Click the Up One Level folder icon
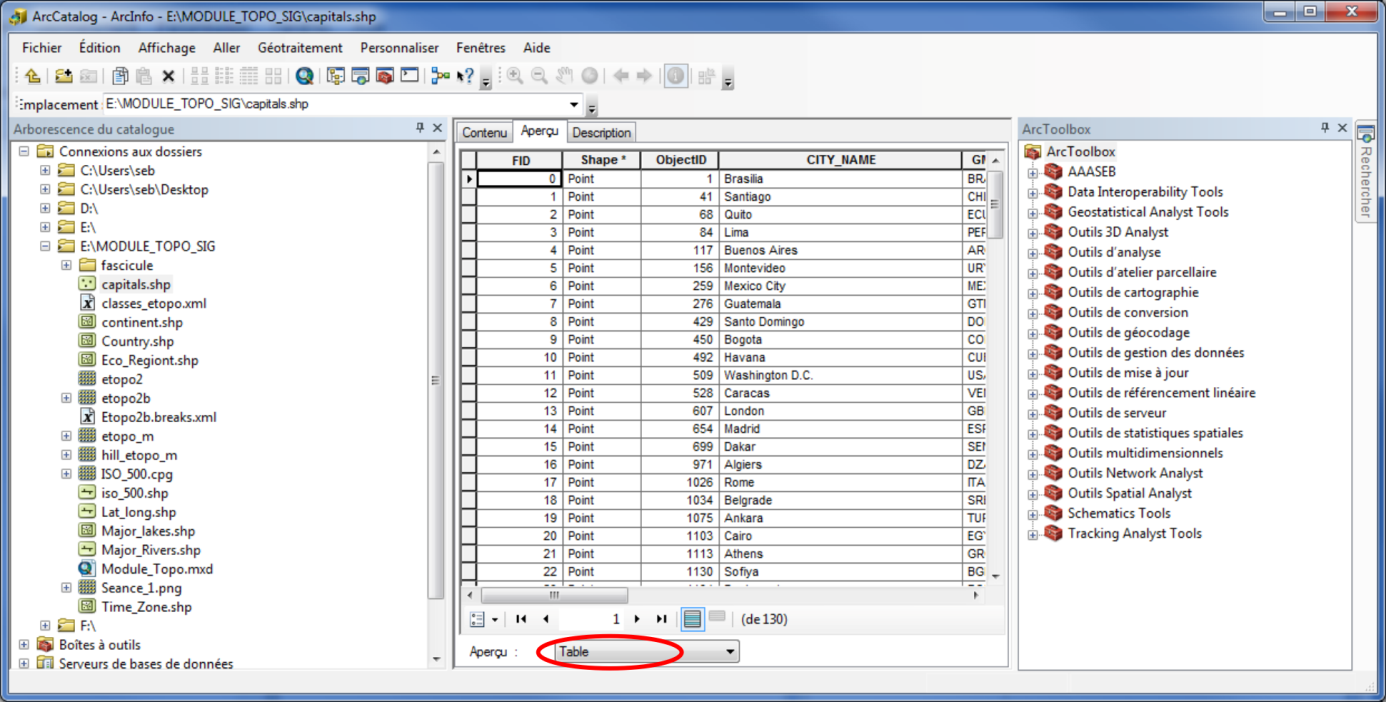1386x702 pixels. click(33, 76)
